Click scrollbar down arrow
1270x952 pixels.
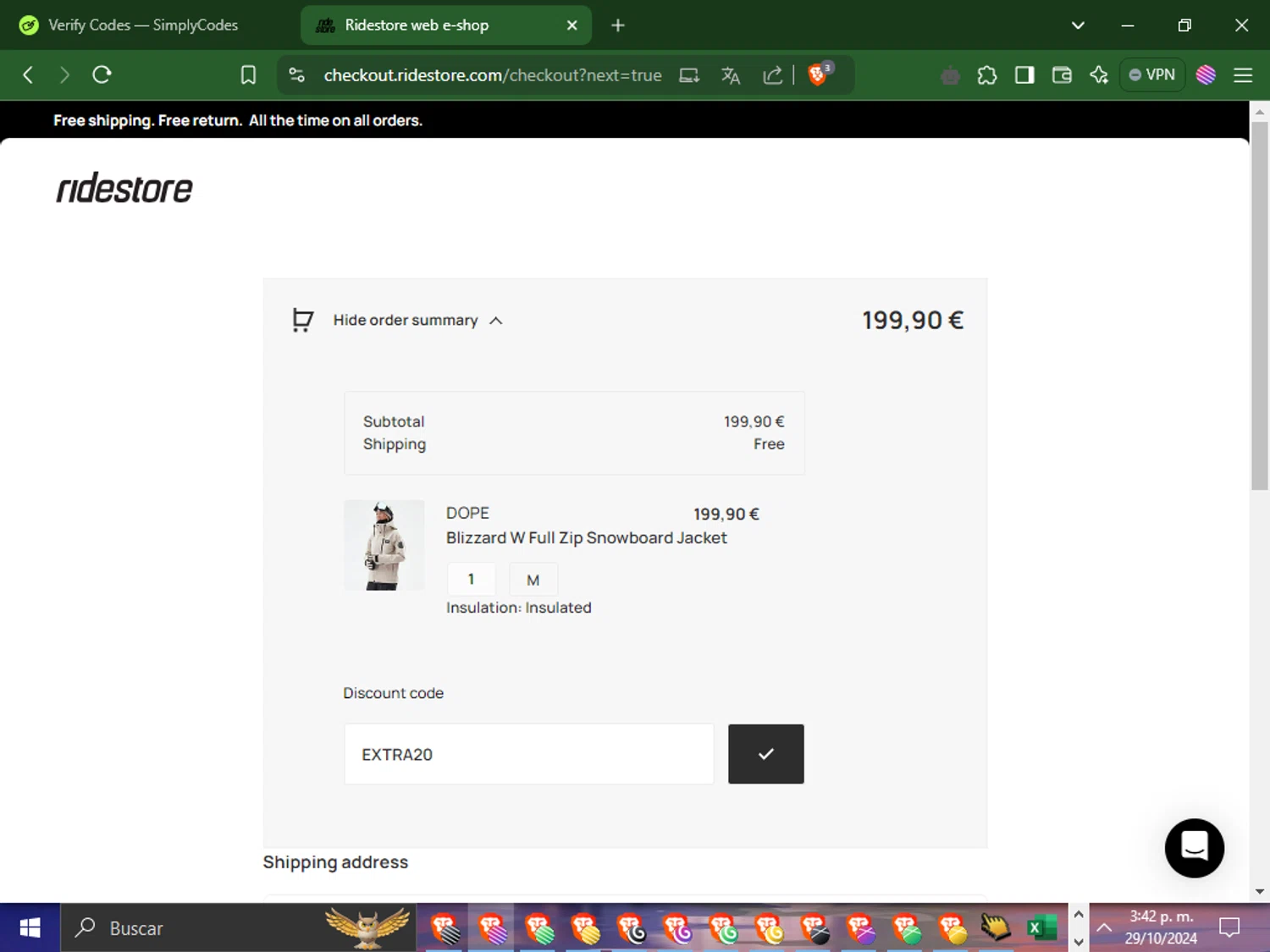click(1260, 891)
